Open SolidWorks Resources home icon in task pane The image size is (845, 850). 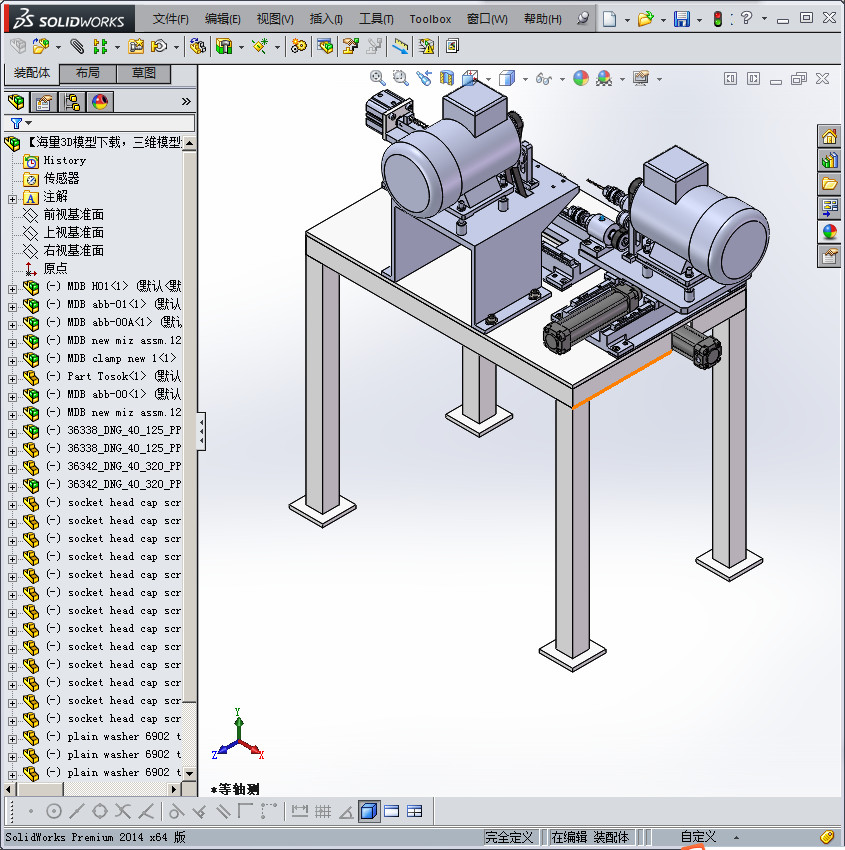829,137
